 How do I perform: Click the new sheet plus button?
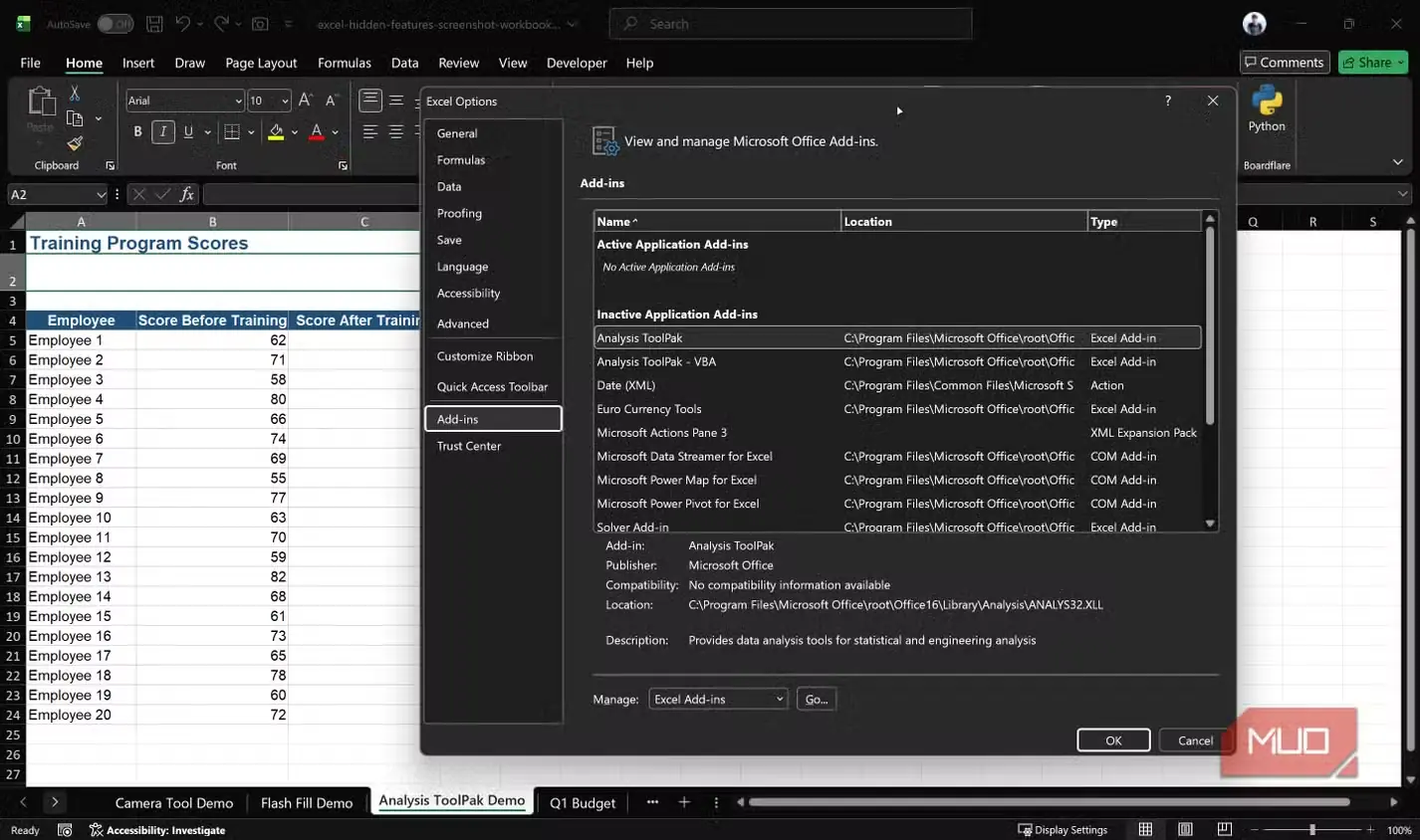(684, 802)
